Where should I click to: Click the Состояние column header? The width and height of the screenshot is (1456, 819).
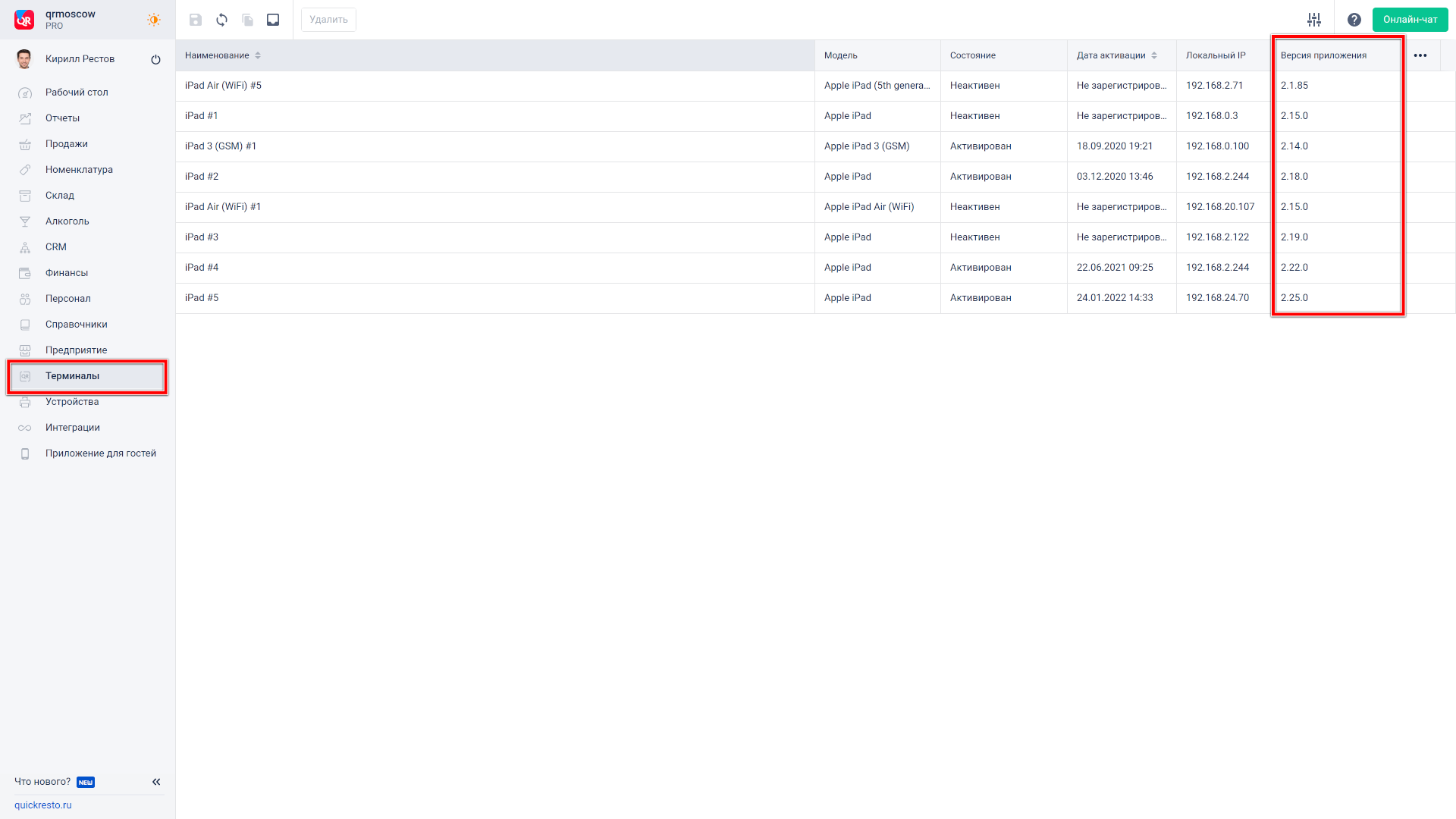[x=1003, y=55]
